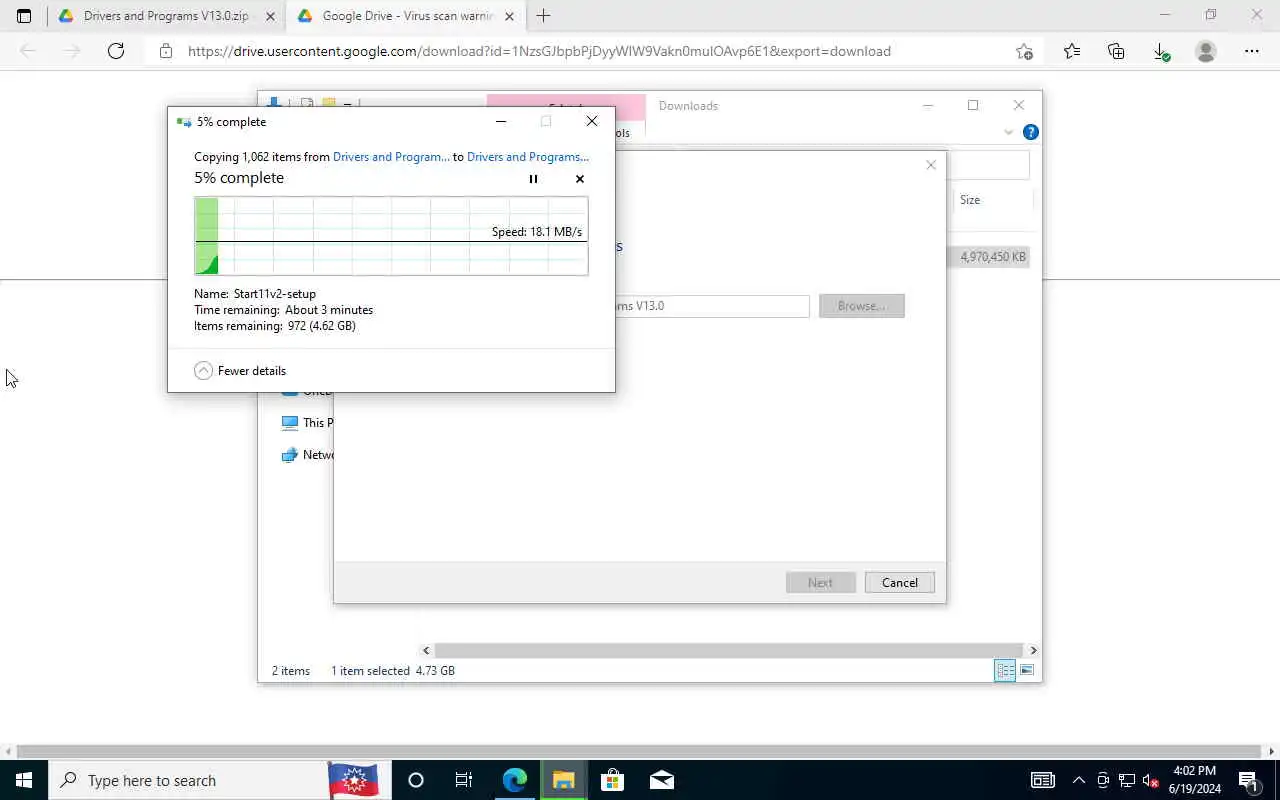1280x800 pixels.
Task: Open File Explorer help question mark
Action: click(1031, 132)
